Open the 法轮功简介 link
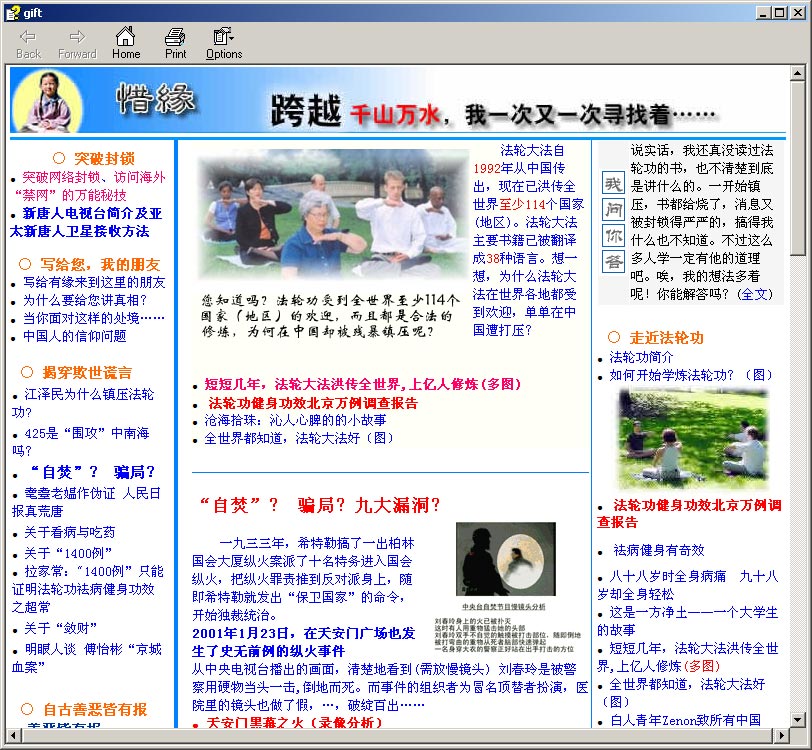The height and width of the screenshot is (750, 812). pos(641,357)
